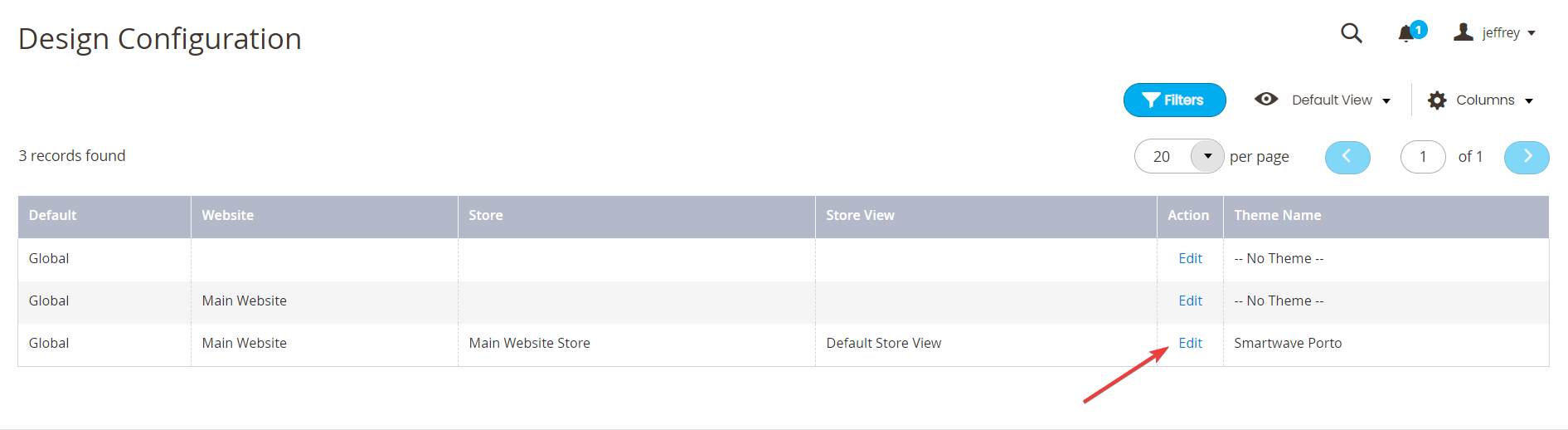
Task: Click the eye icon for Default View
Action: (x=1266, y=99)
